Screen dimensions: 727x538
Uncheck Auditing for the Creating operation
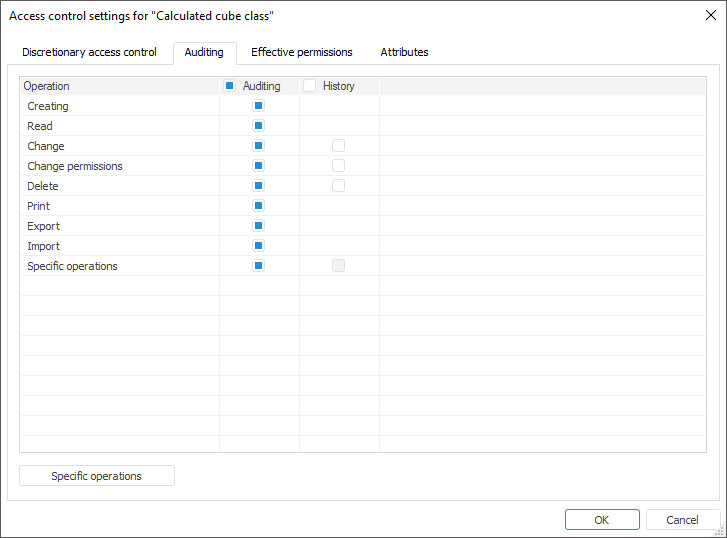pos(259,106)
